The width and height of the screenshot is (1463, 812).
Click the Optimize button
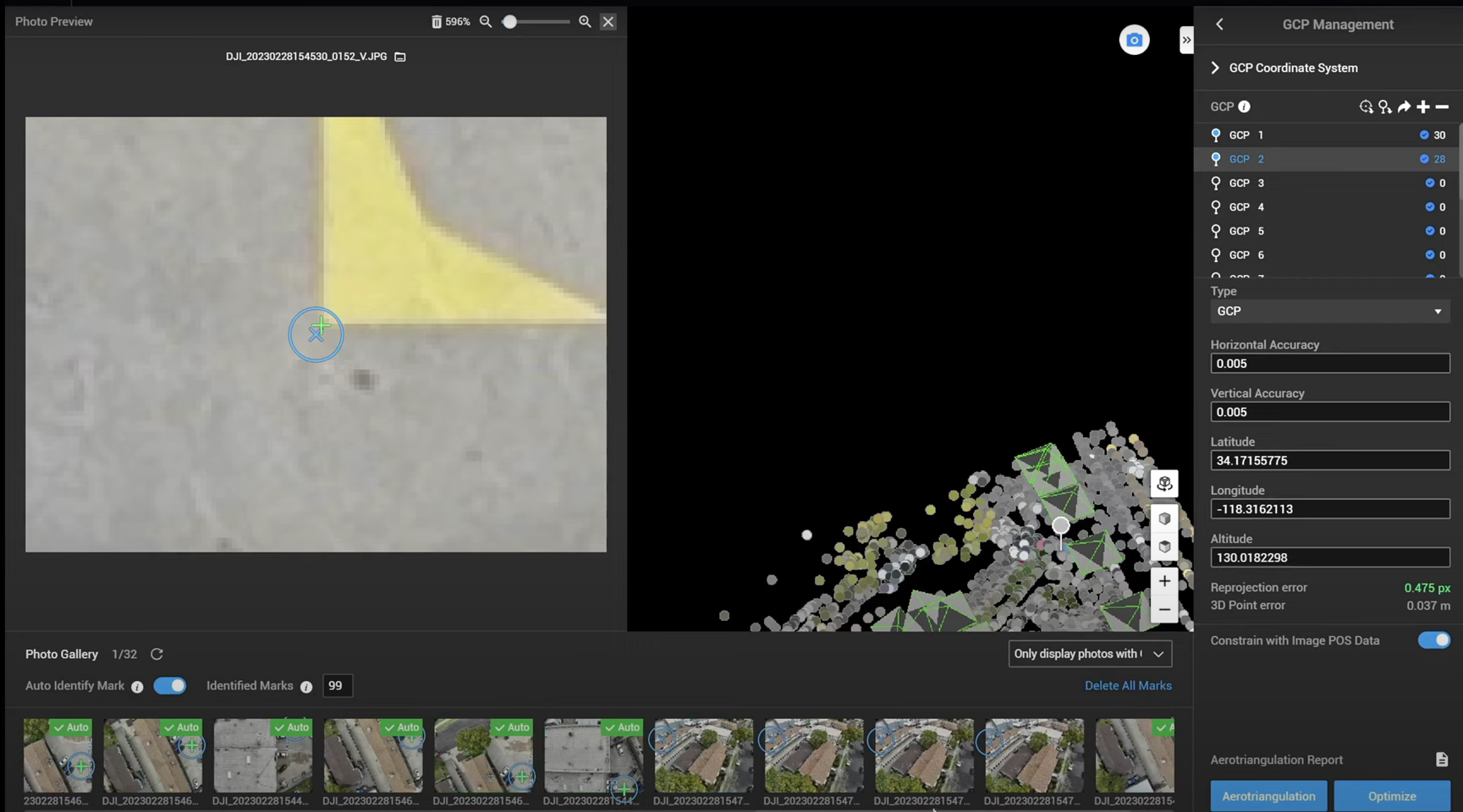pos(1392,796)
